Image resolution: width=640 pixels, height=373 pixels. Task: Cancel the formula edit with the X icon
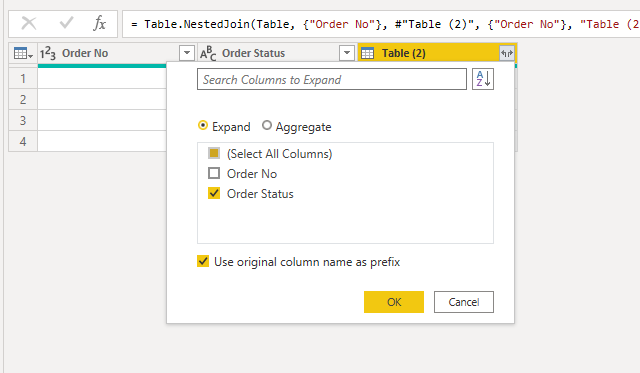[x=29, y=23]
